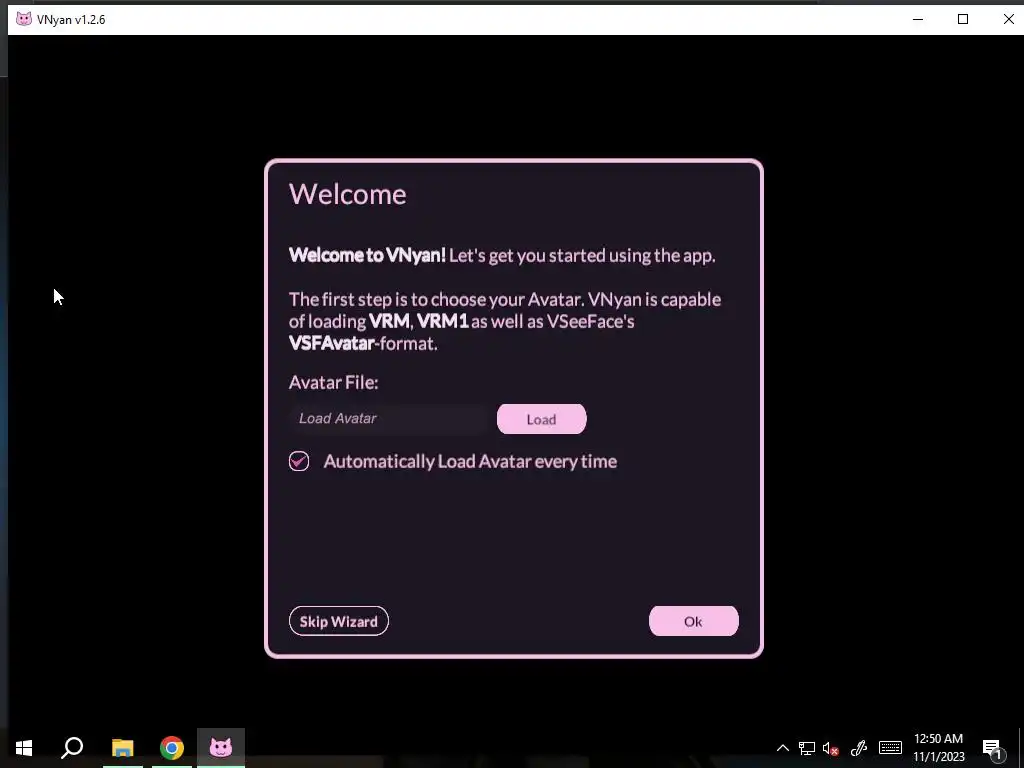The width and height of the screenshot is (1024, 768).
Task: Close the VNyan window
Action: point(1008,19)
